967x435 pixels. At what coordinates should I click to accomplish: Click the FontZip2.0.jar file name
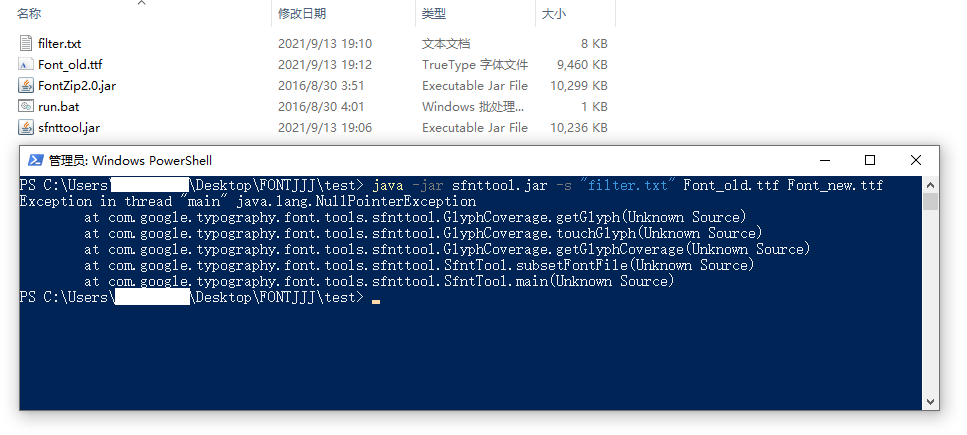click(x=76, y=86)
